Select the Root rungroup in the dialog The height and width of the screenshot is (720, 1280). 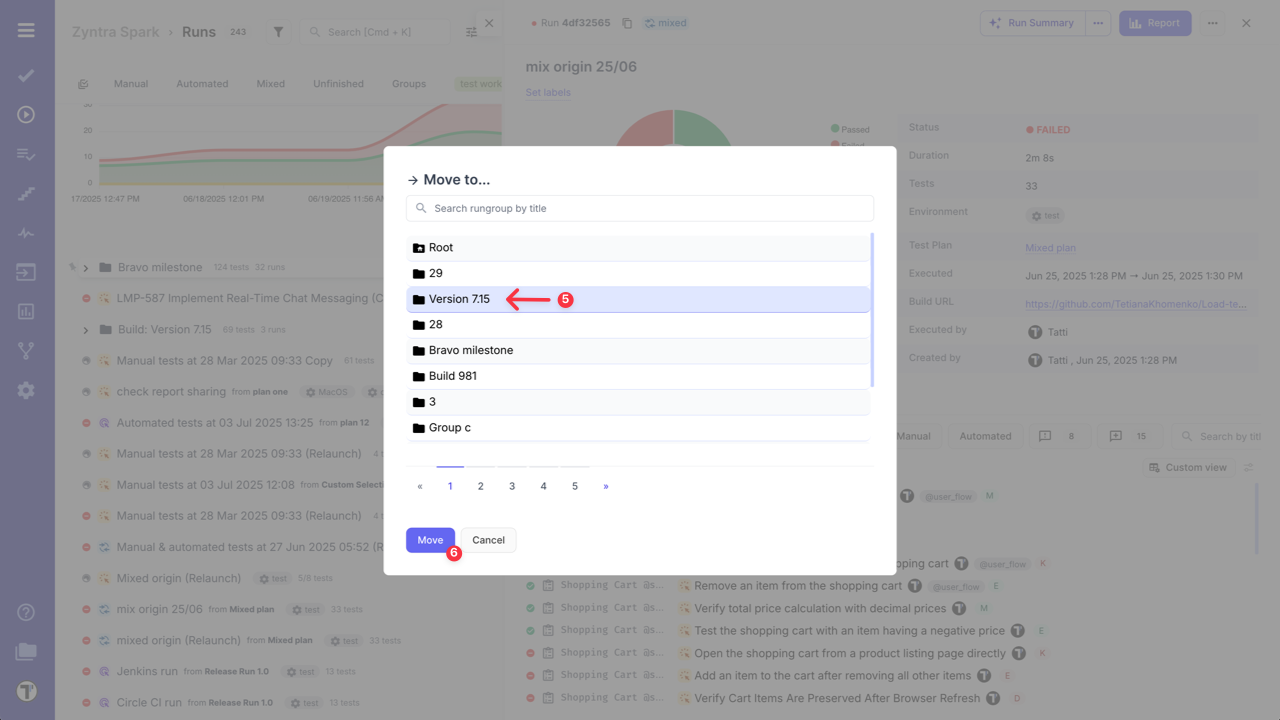point(439,247)
